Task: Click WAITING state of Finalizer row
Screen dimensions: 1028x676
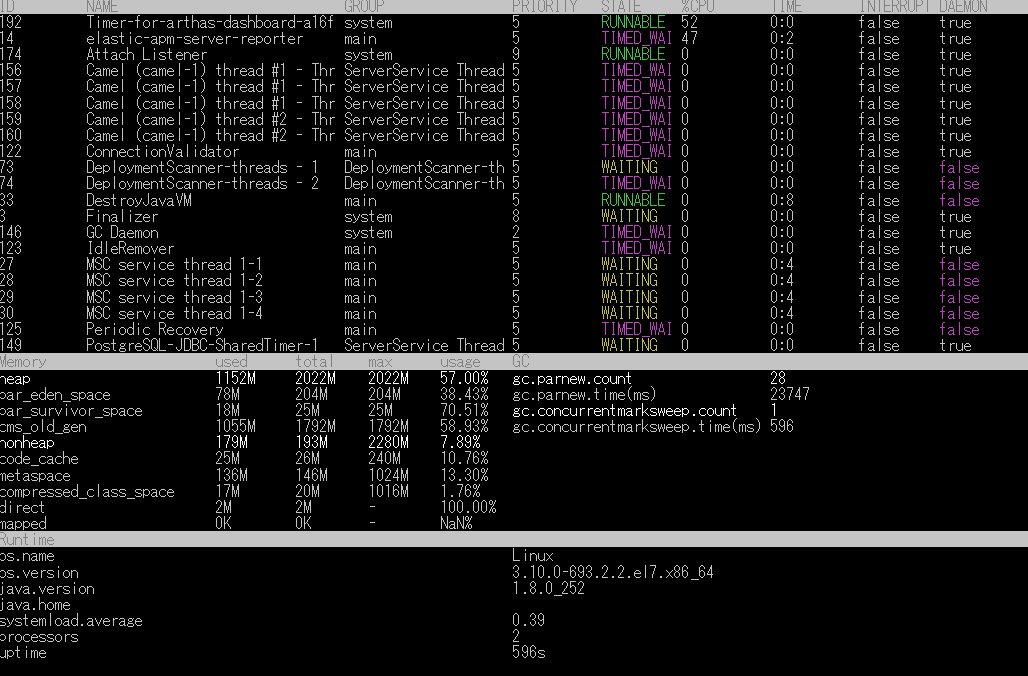Action: 629,216
